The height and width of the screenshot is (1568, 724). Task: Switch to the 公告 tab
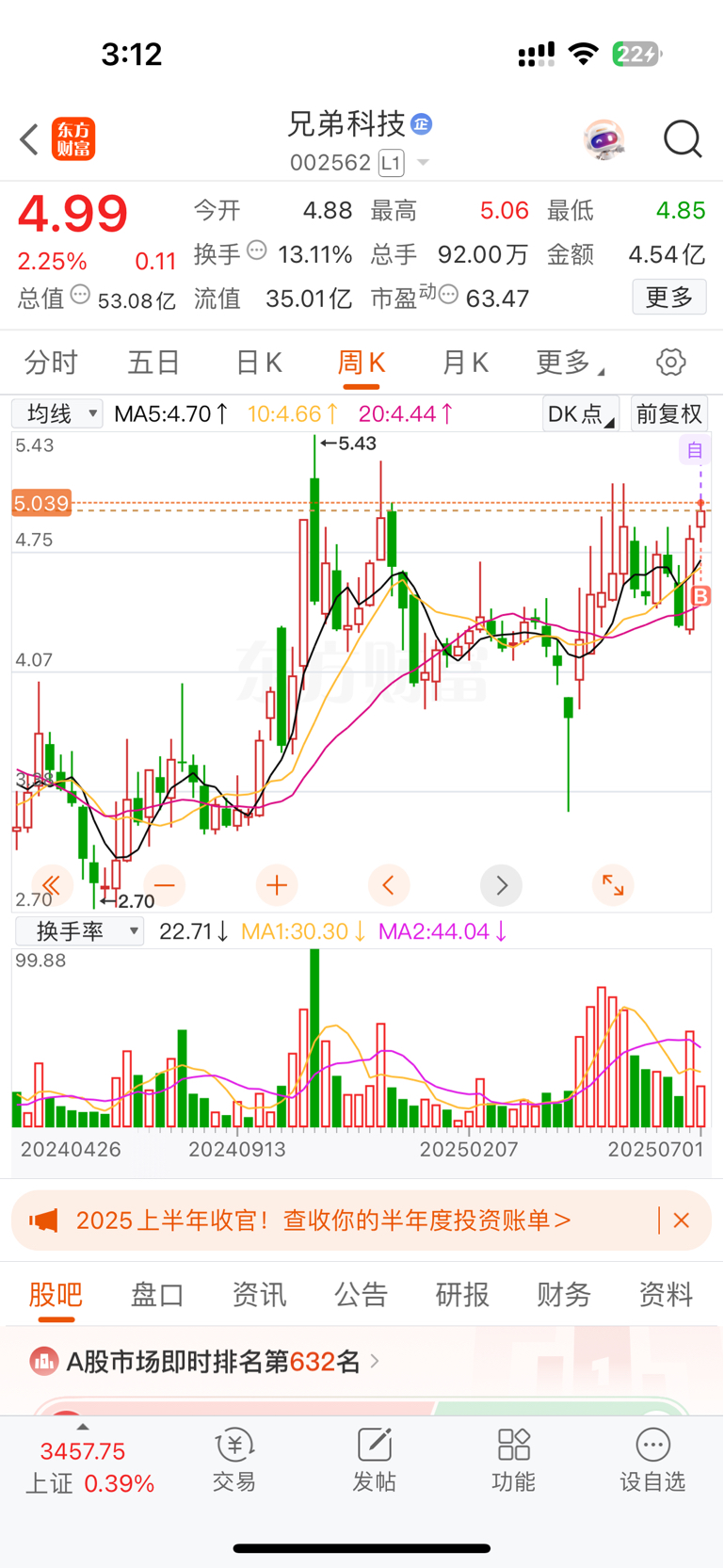361,1295
